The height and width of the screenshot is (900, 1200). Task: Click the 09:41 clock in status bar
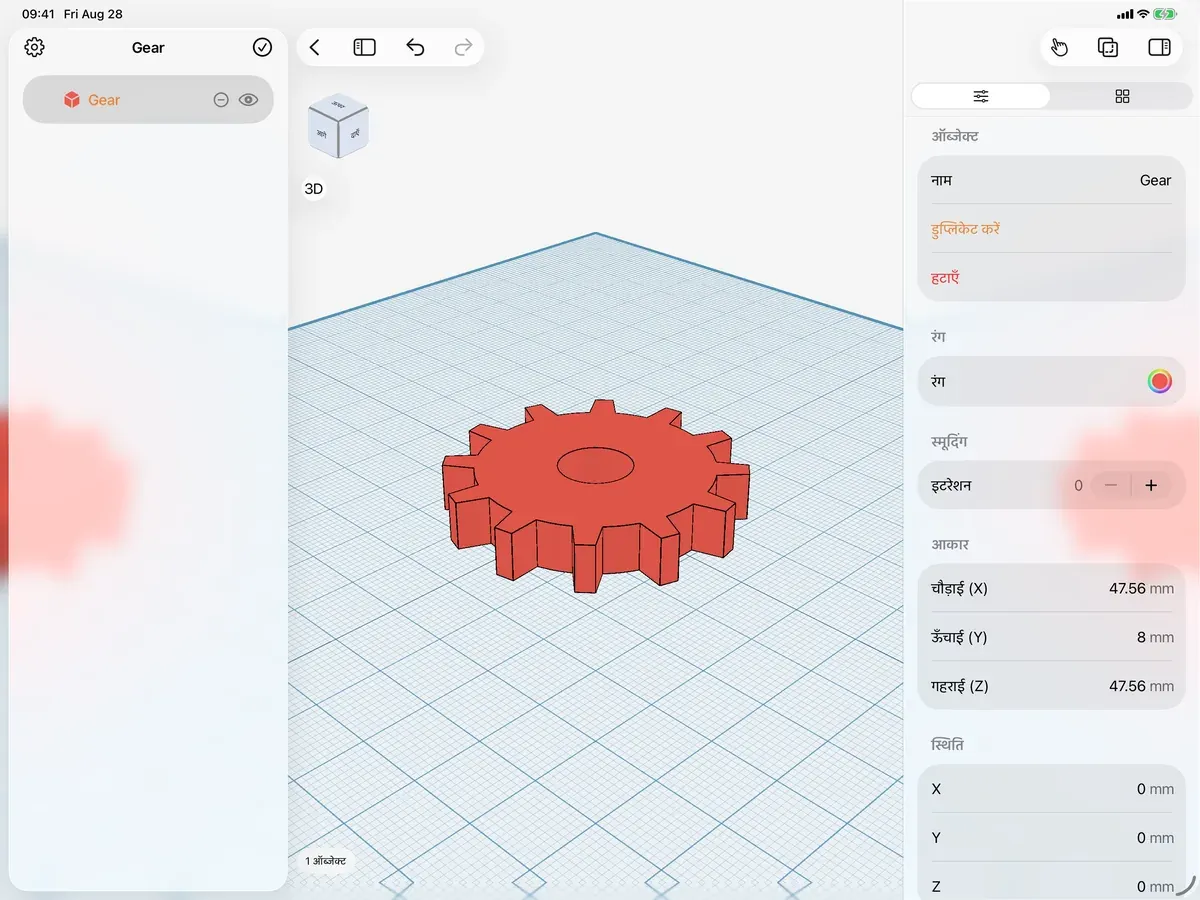[x=38, y=14]
